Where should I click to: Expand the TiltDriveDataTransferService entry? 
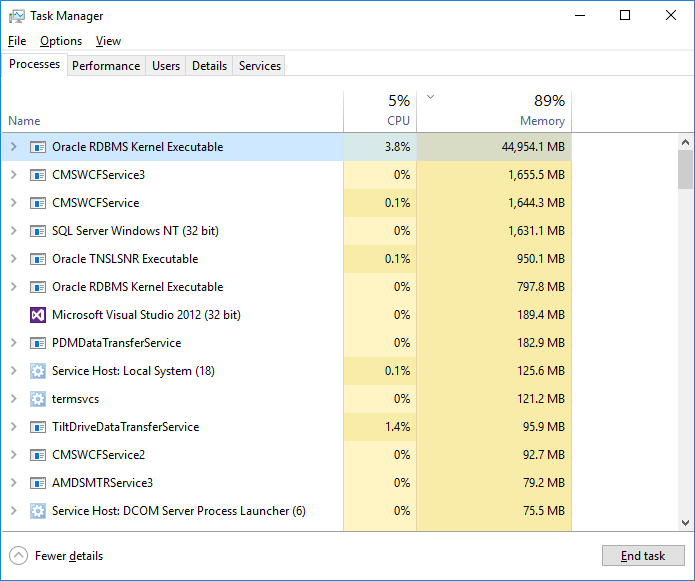pyautogui.click(x=13, y=427)
